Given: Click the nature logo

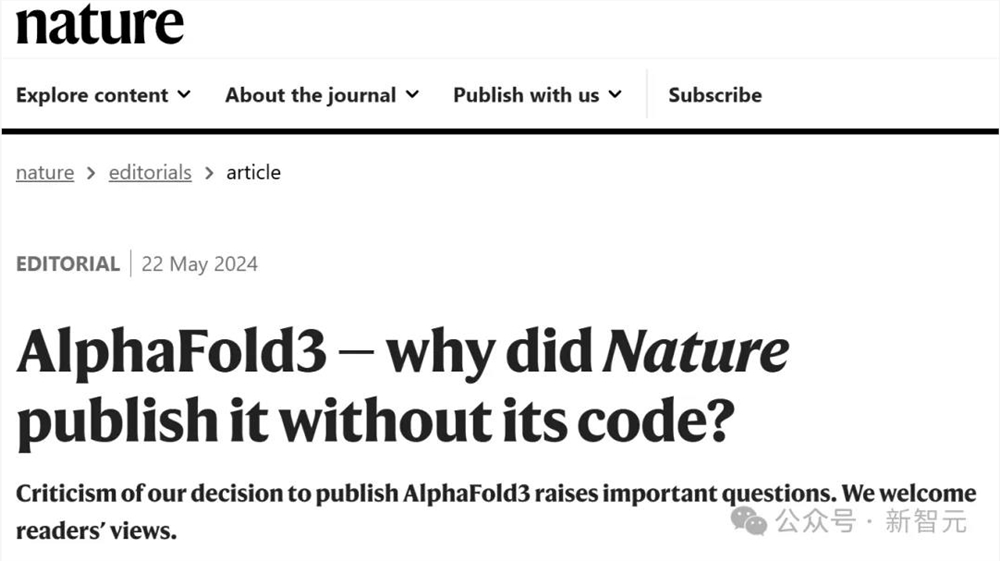Looking at the screenshot, I should tap(100, 24).
